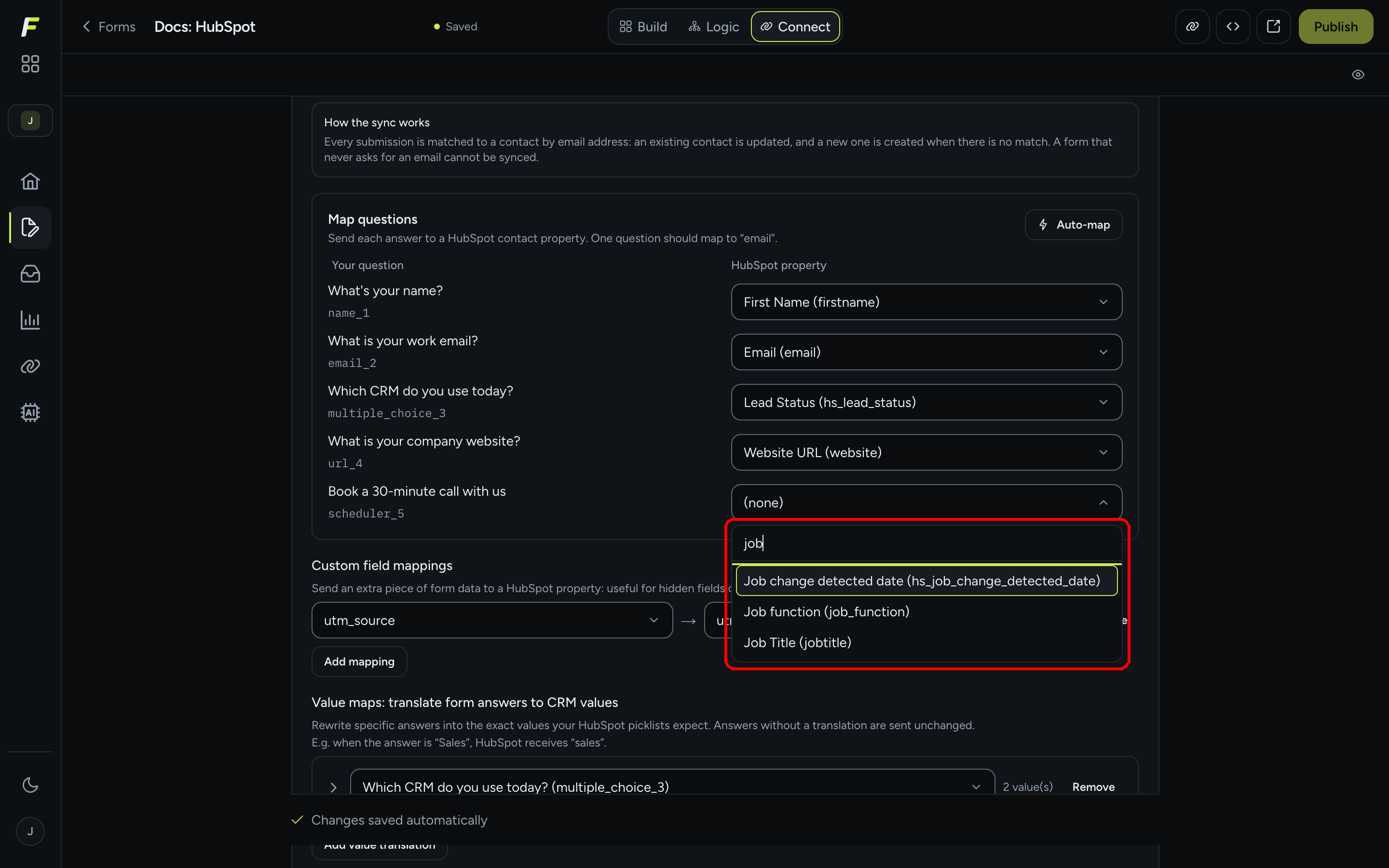Open the analytics chart sidebar icon
This screenshot has width=1389, height=868.
[30, 320]
